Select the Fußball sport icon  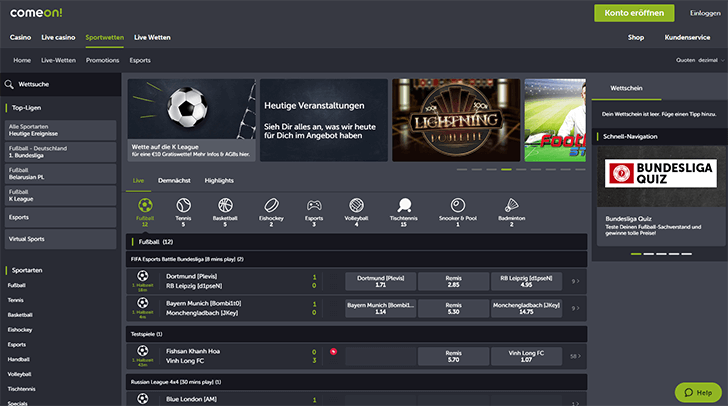(x=145, y=205)
